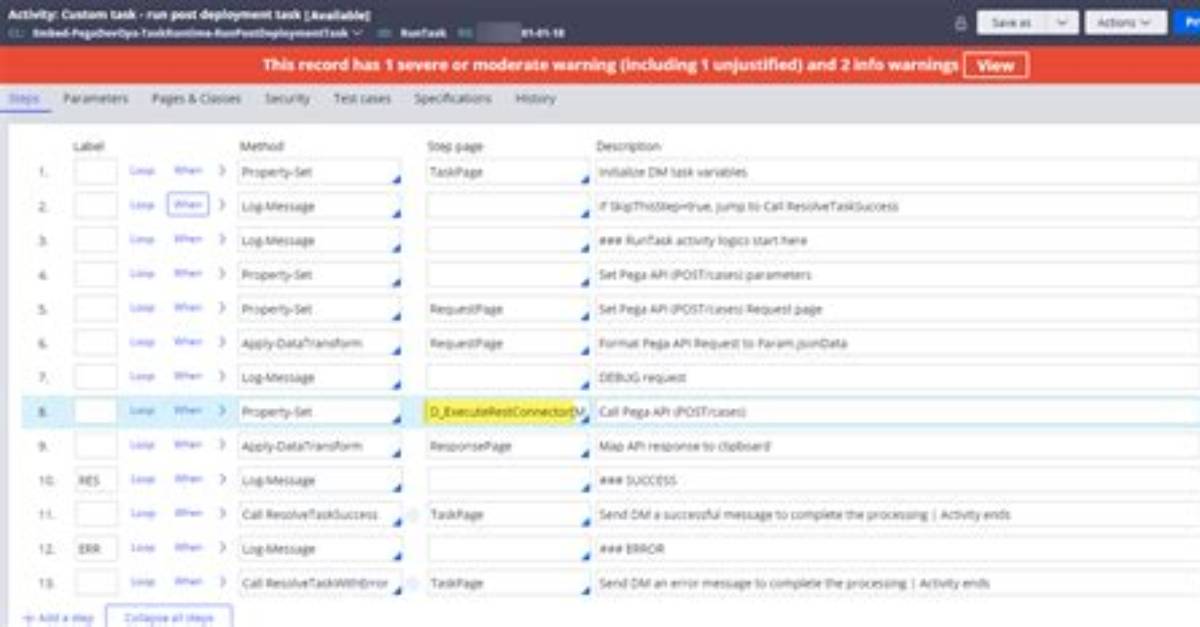Click description field 'Initialize DM task variables'
This screenshot has width=1200, height=627.
coord(897,172)
